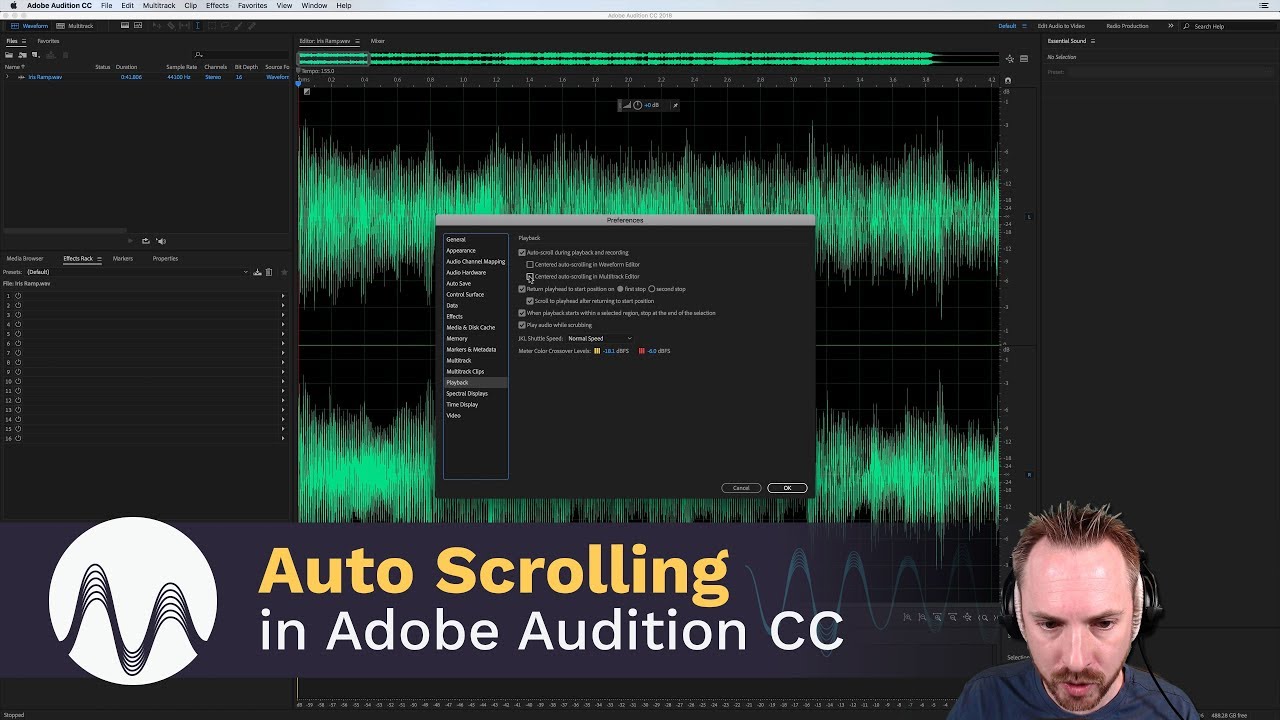Select the first stop radio button

pyautogui.click(x=620, y=289)
